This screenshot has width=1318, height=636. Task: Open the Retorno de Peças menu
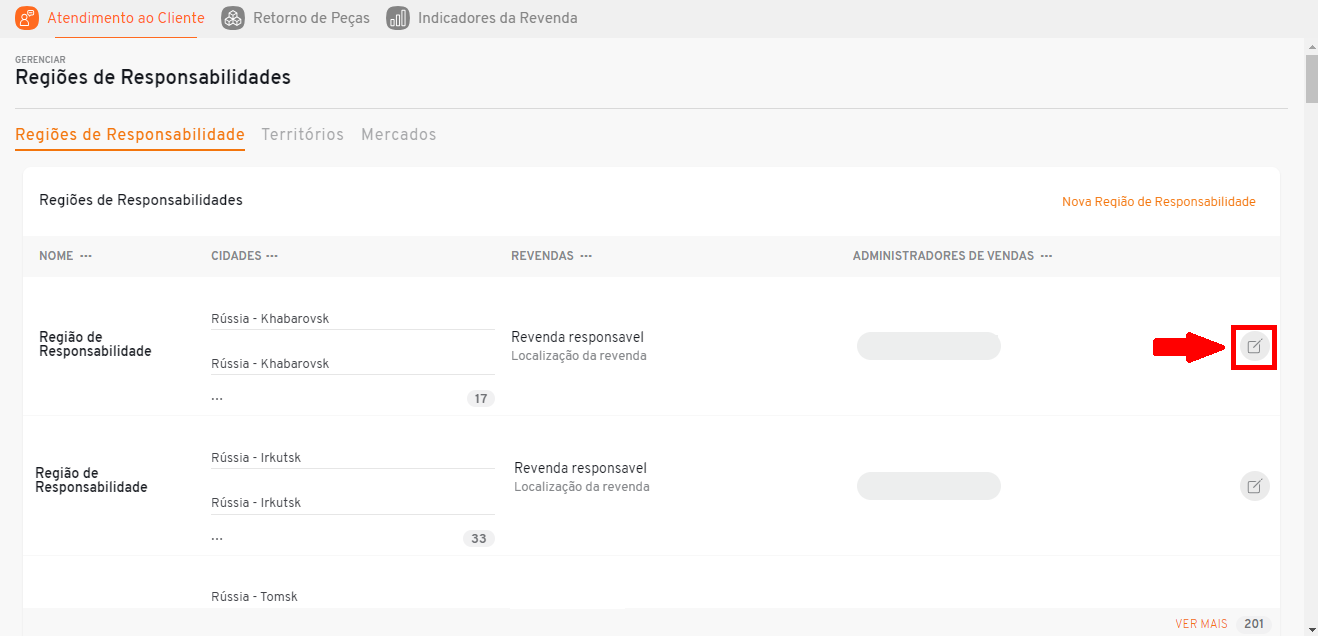311,18
